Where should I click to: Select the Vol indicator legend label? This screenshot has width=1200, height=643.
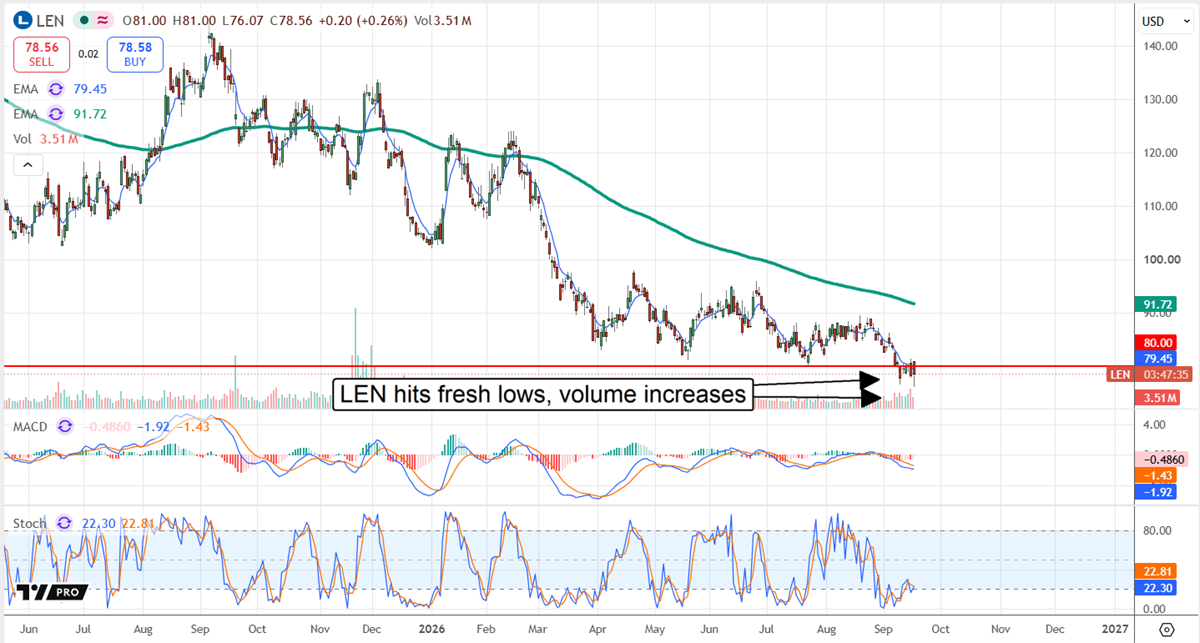pos(22,139)
